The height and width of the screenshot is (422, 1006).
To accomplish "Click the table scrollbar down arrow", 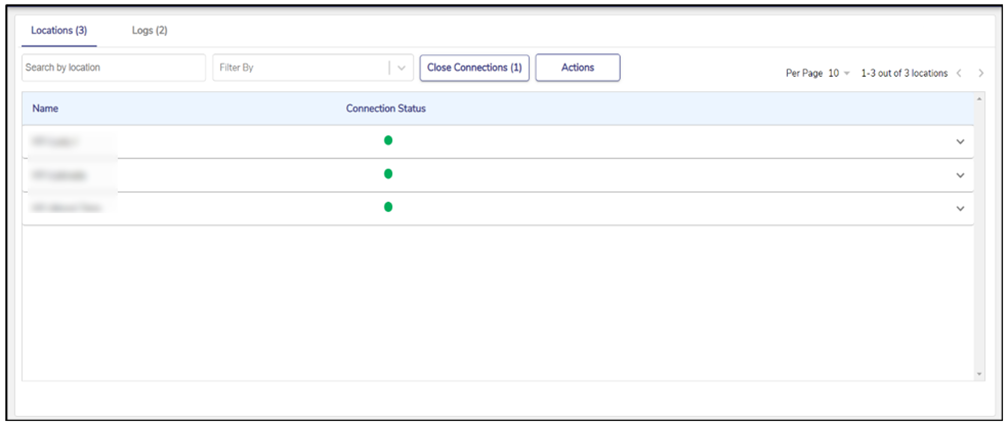I will pos(979,374).
